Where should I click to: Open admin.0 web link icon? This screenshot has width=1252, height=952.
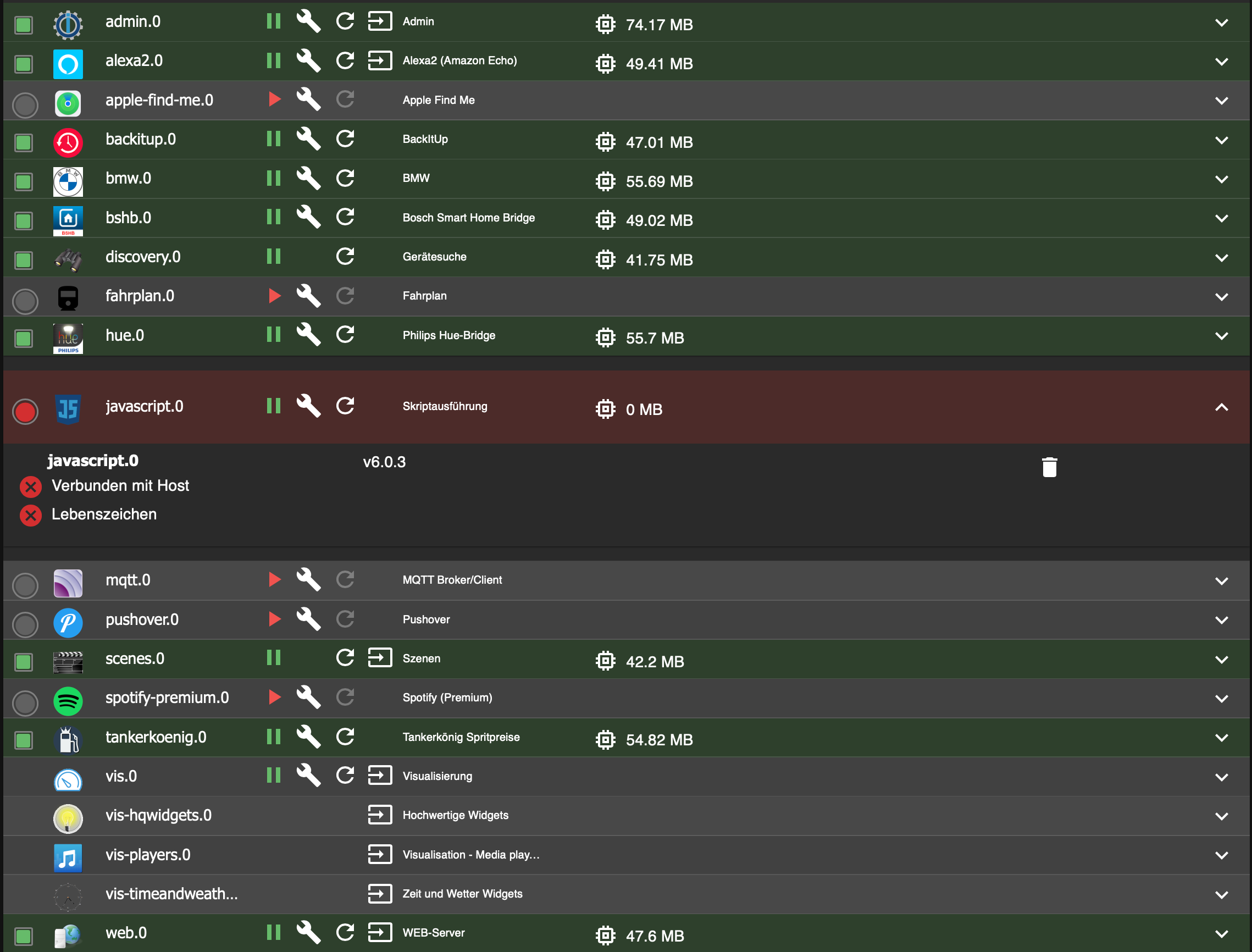[380, 21]
